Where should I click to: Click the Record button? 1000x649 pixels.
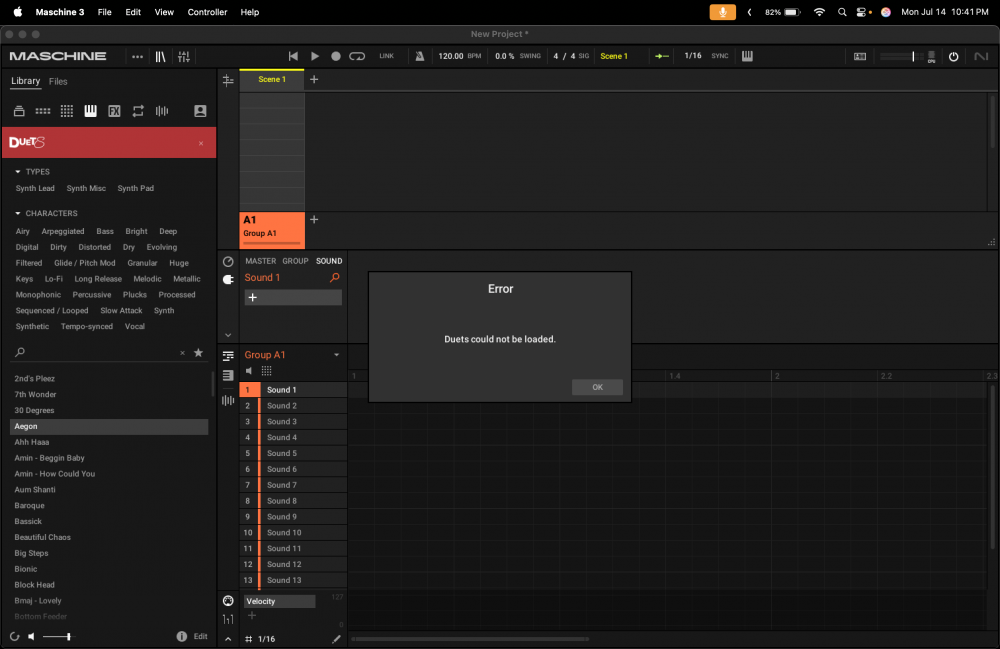pyautogui.click(x=335, y=56)
